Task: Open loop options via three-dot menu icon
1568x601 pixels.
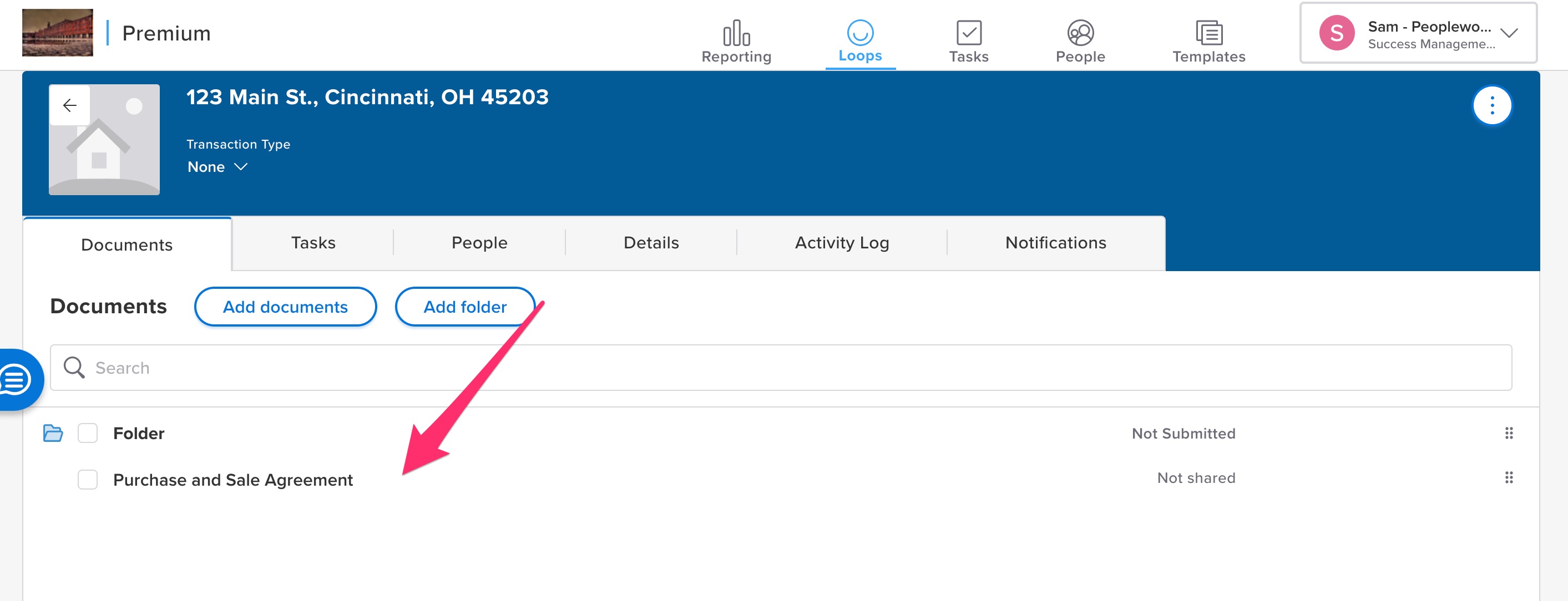Action: point(1493,105)
